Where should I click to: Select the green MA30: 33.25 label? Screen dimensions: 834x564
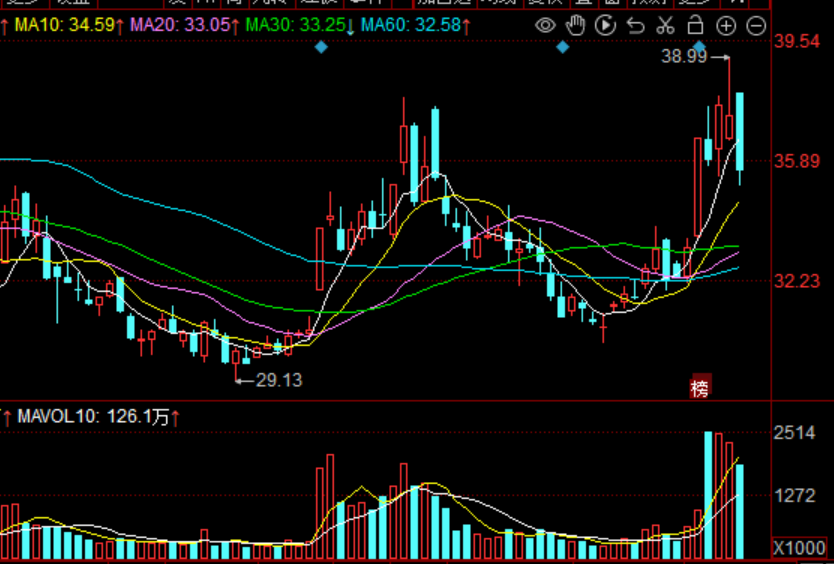296,25
